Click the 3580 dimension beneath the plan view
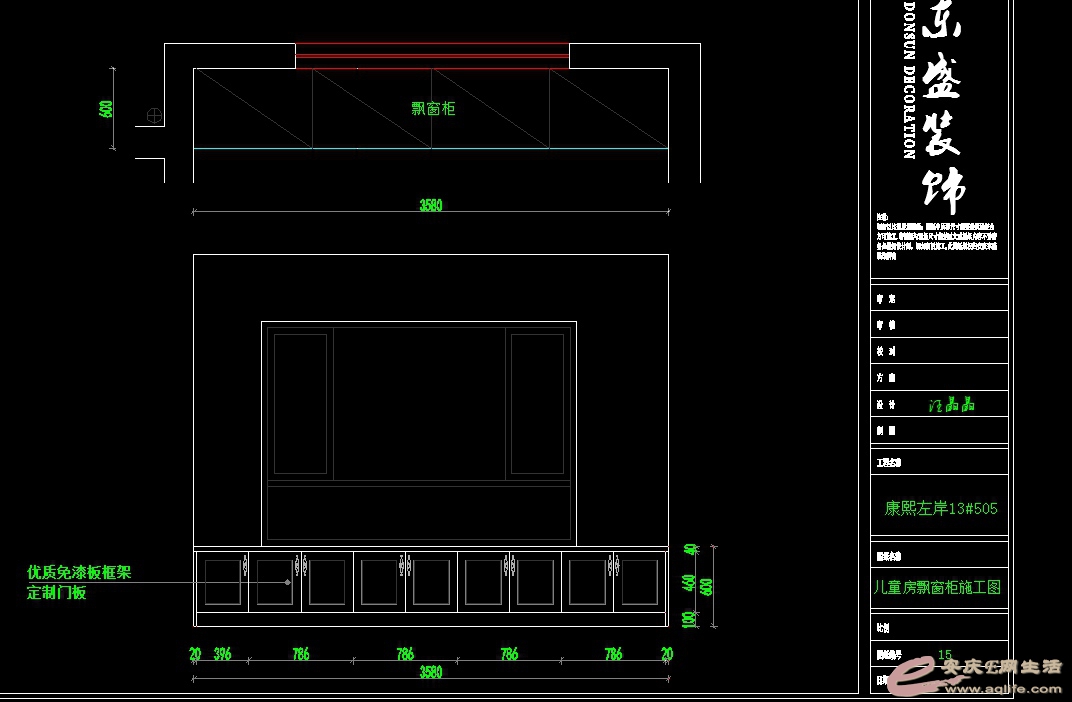The image size is (1072, 702). [430, 205]
